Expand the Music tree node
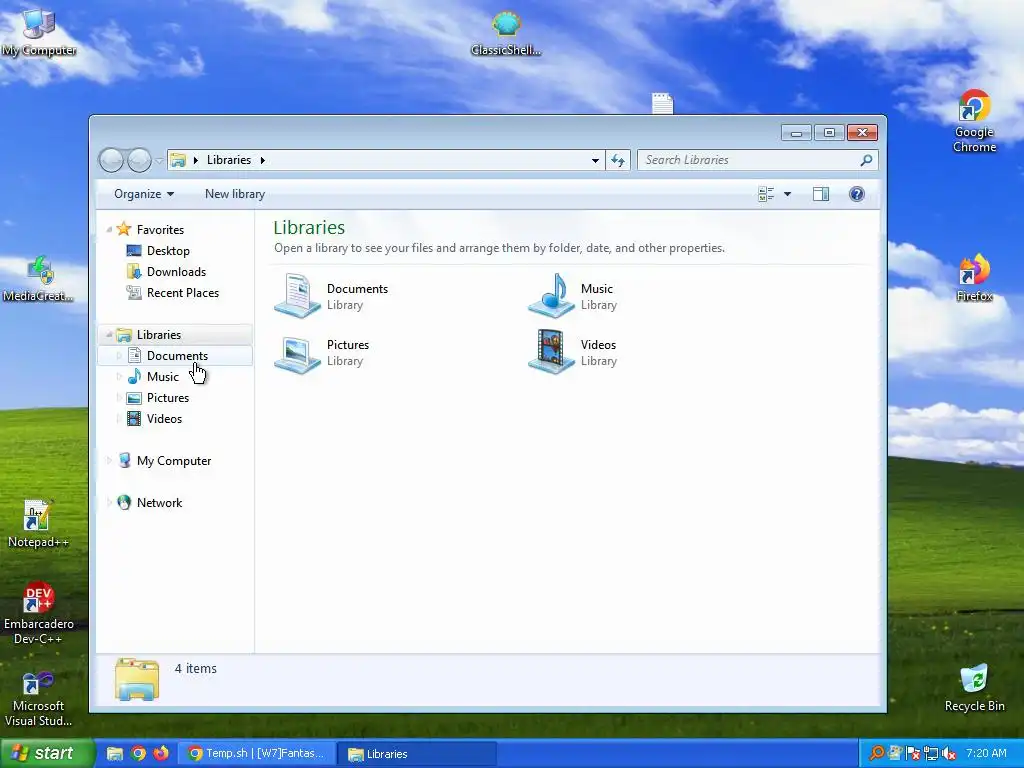Screen dimensions: 1024x768 click(x=119, y=377)
